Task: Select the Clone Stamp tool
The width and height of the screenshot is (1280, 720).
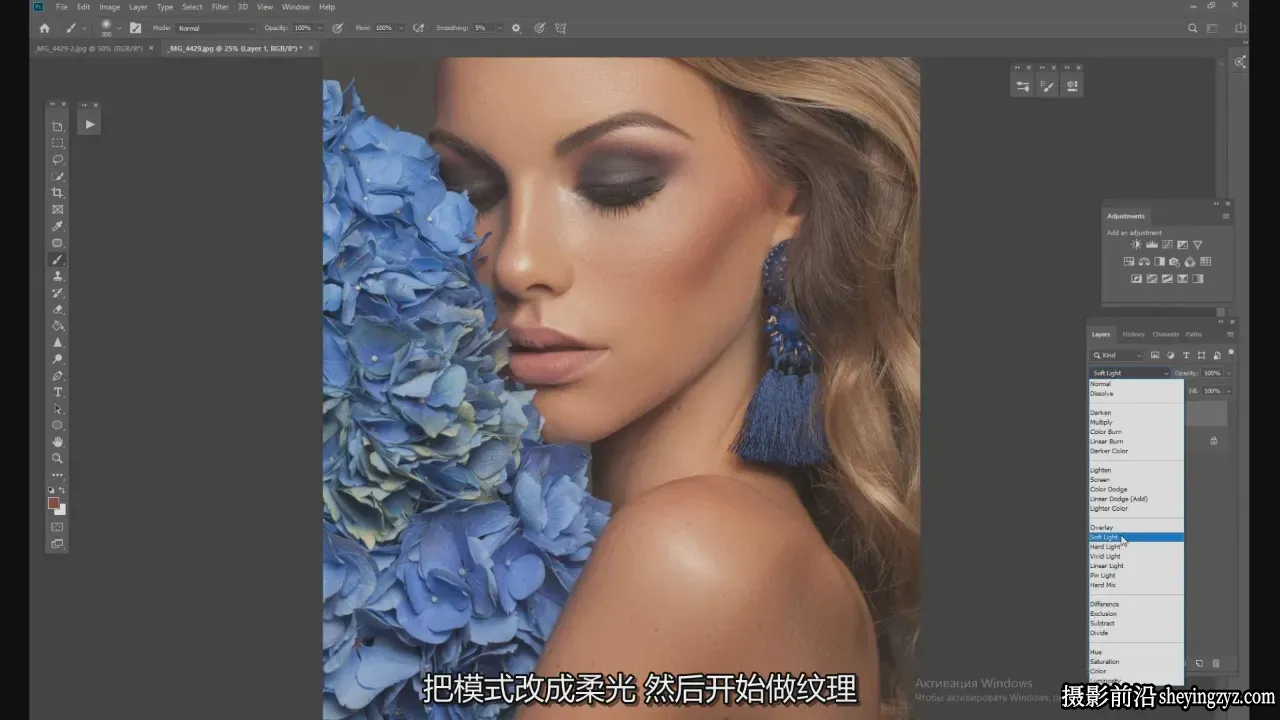Action: pos(58,276)
